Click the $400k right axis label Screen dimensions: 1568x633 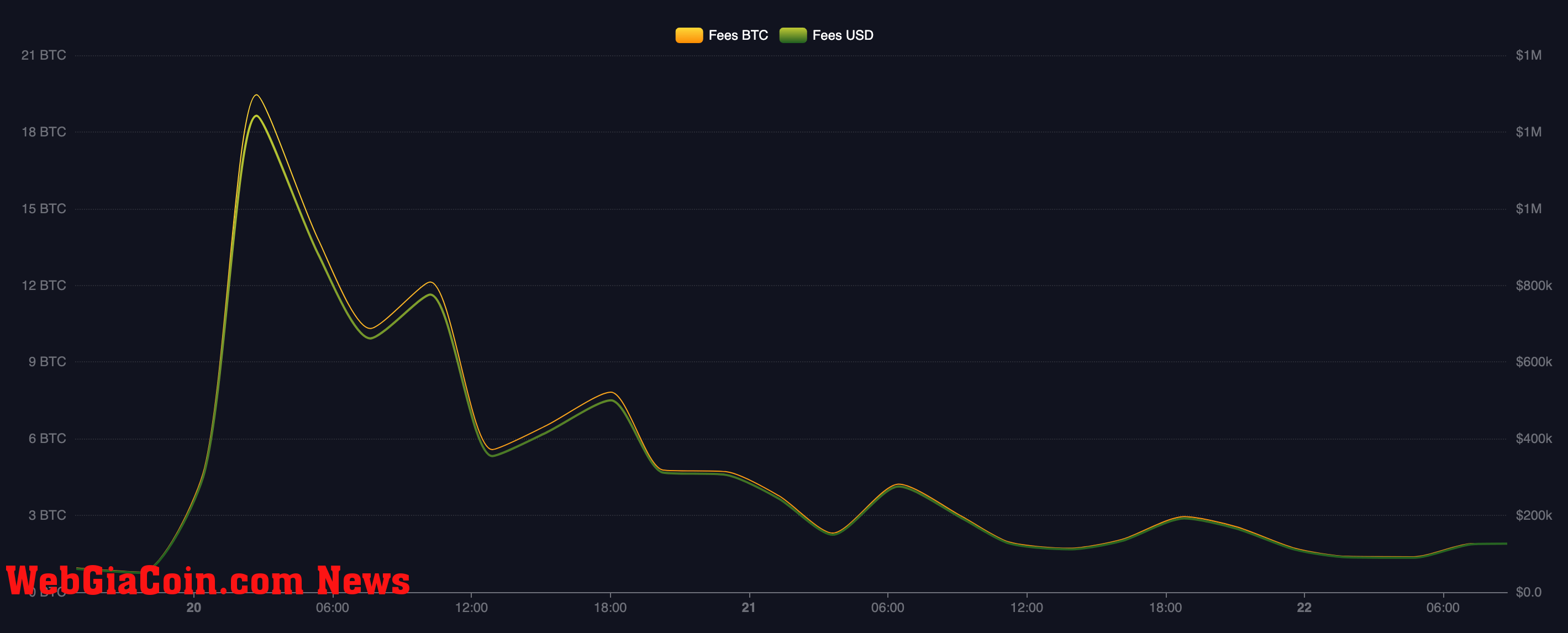click(x=1534, y=438)
